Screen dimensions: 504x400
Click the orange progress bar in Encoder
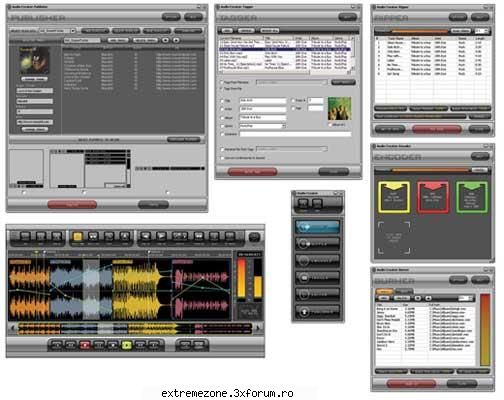coord(430,170)
